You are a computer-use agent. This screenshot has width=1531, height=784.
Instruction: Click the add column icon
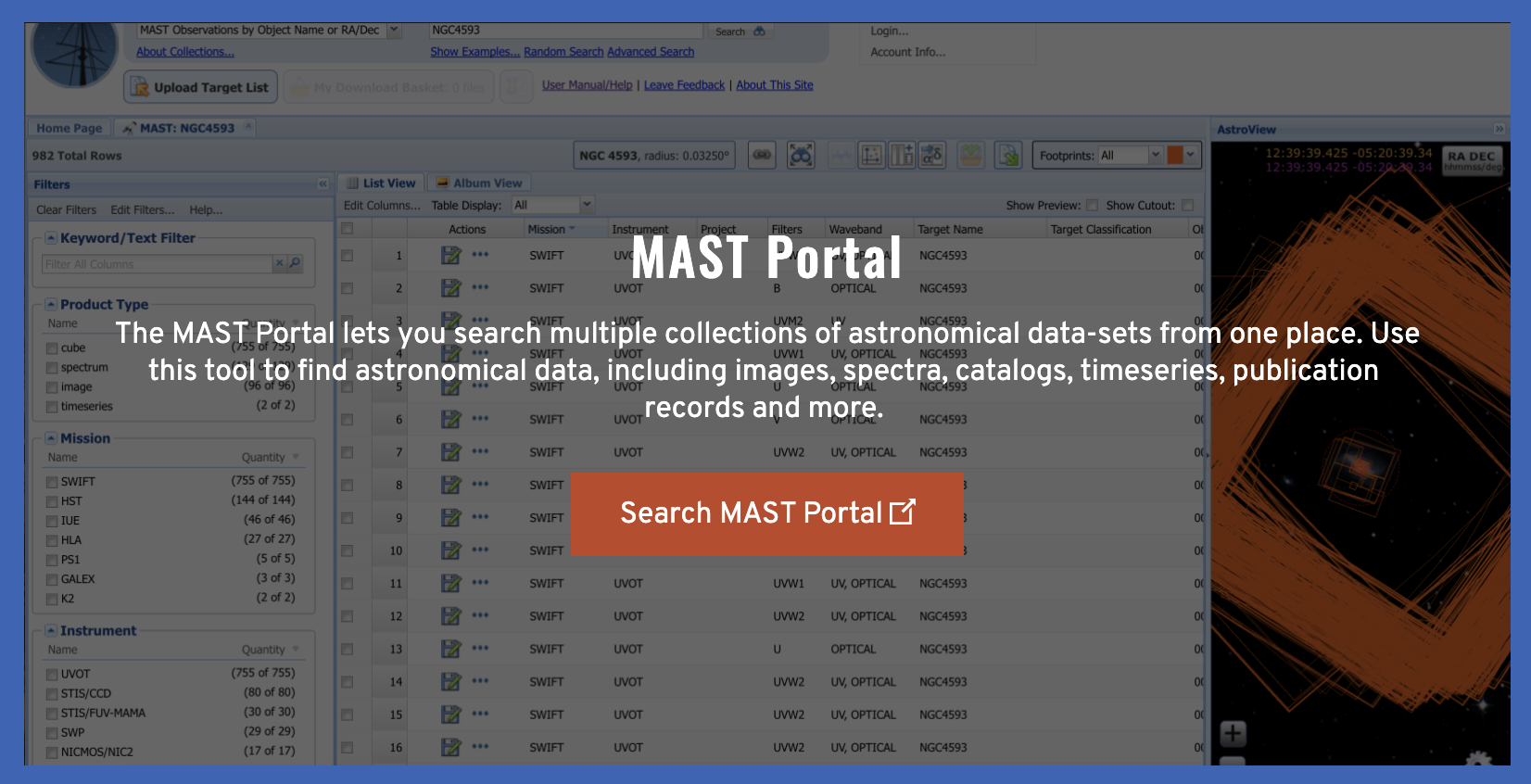[x=902, y=155]
